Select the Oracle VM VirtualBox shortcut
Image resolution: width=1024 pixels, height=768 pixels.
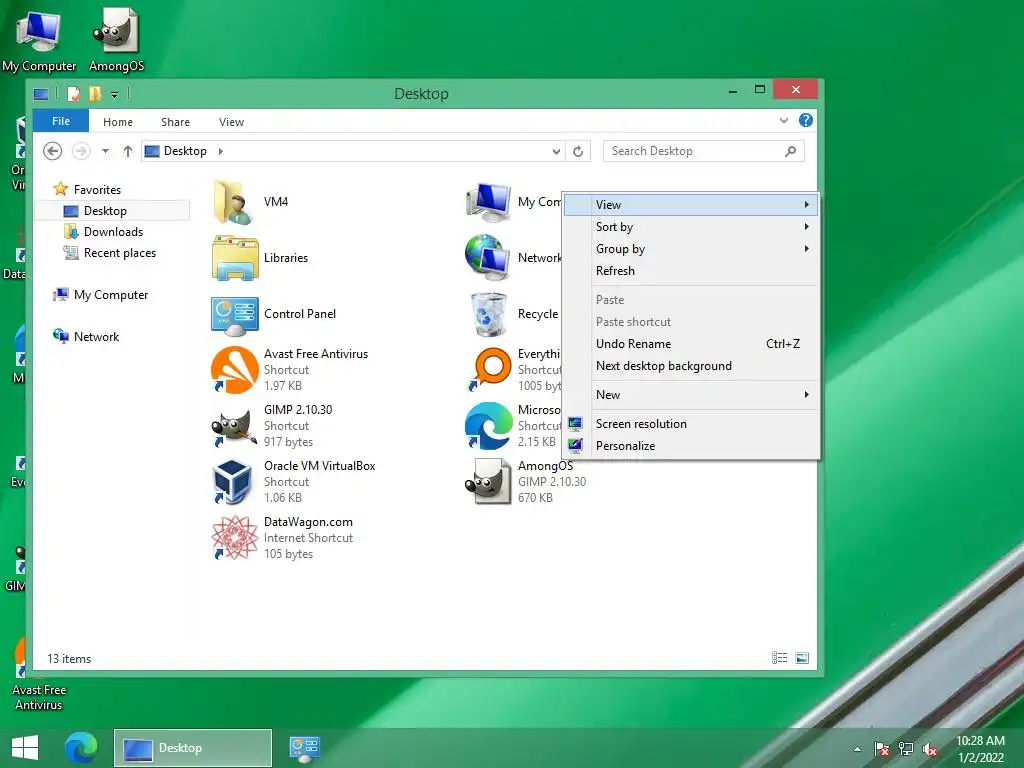(x=233, y=482)
